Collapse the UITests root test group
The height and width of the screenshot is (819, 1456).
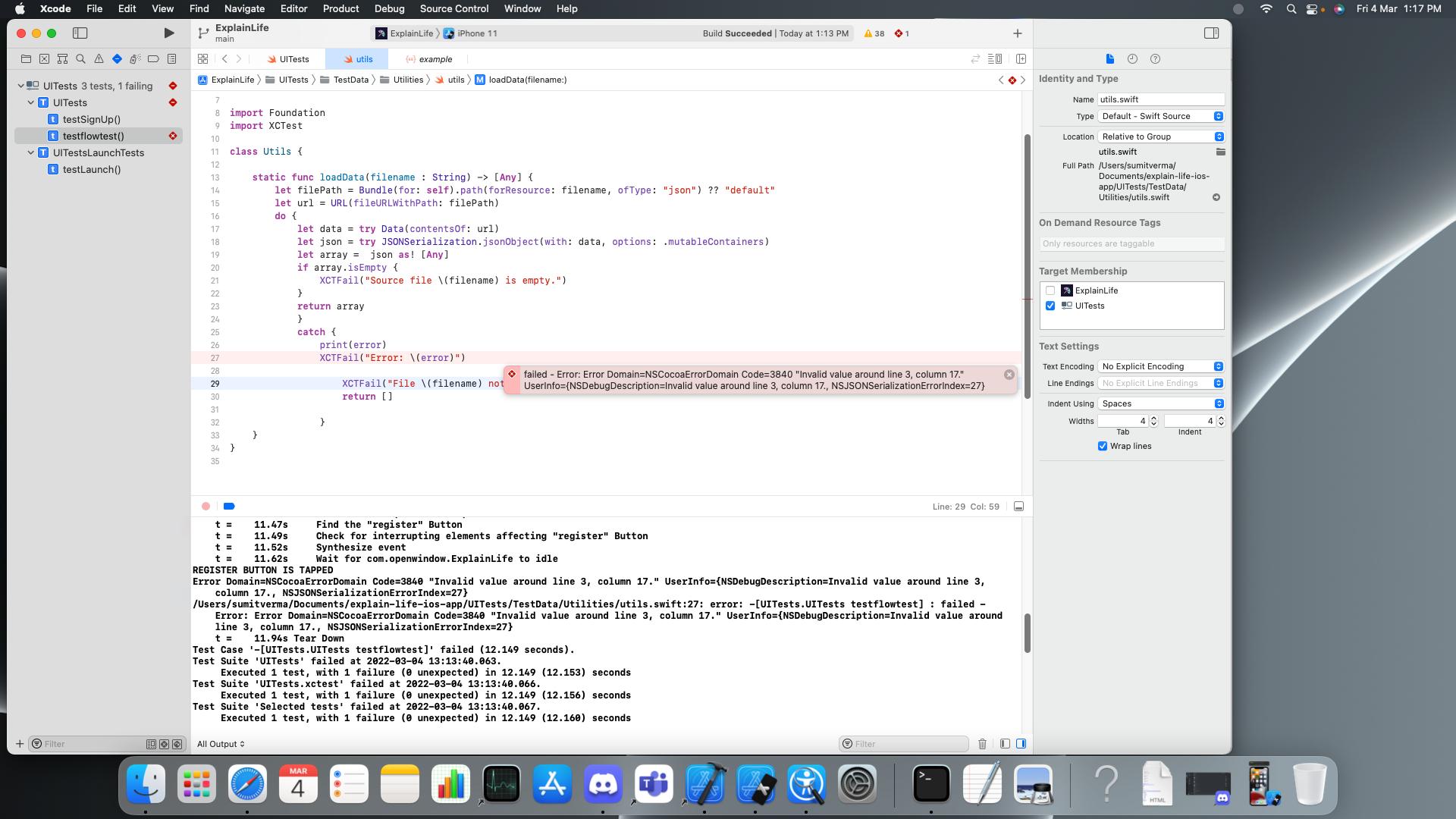tap(20, 86)
